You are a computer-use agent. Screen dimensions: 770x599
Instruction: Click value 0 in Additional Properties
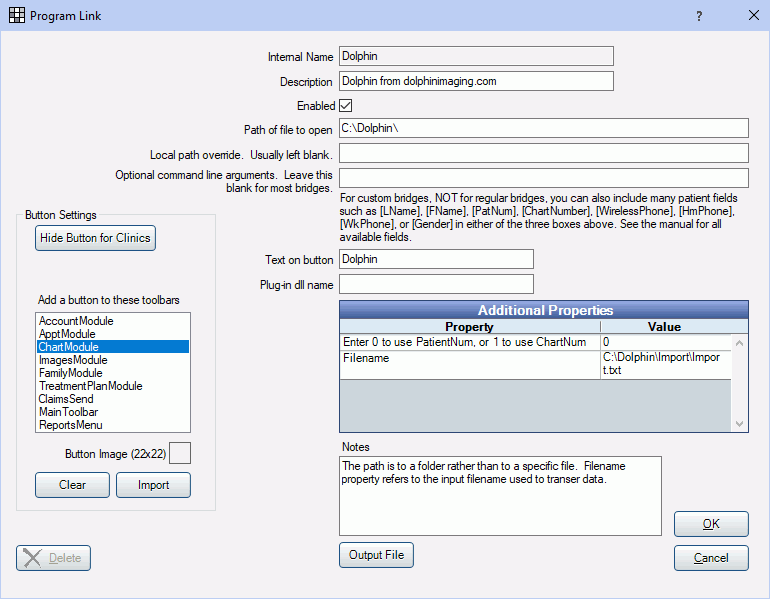click(665, 342)
